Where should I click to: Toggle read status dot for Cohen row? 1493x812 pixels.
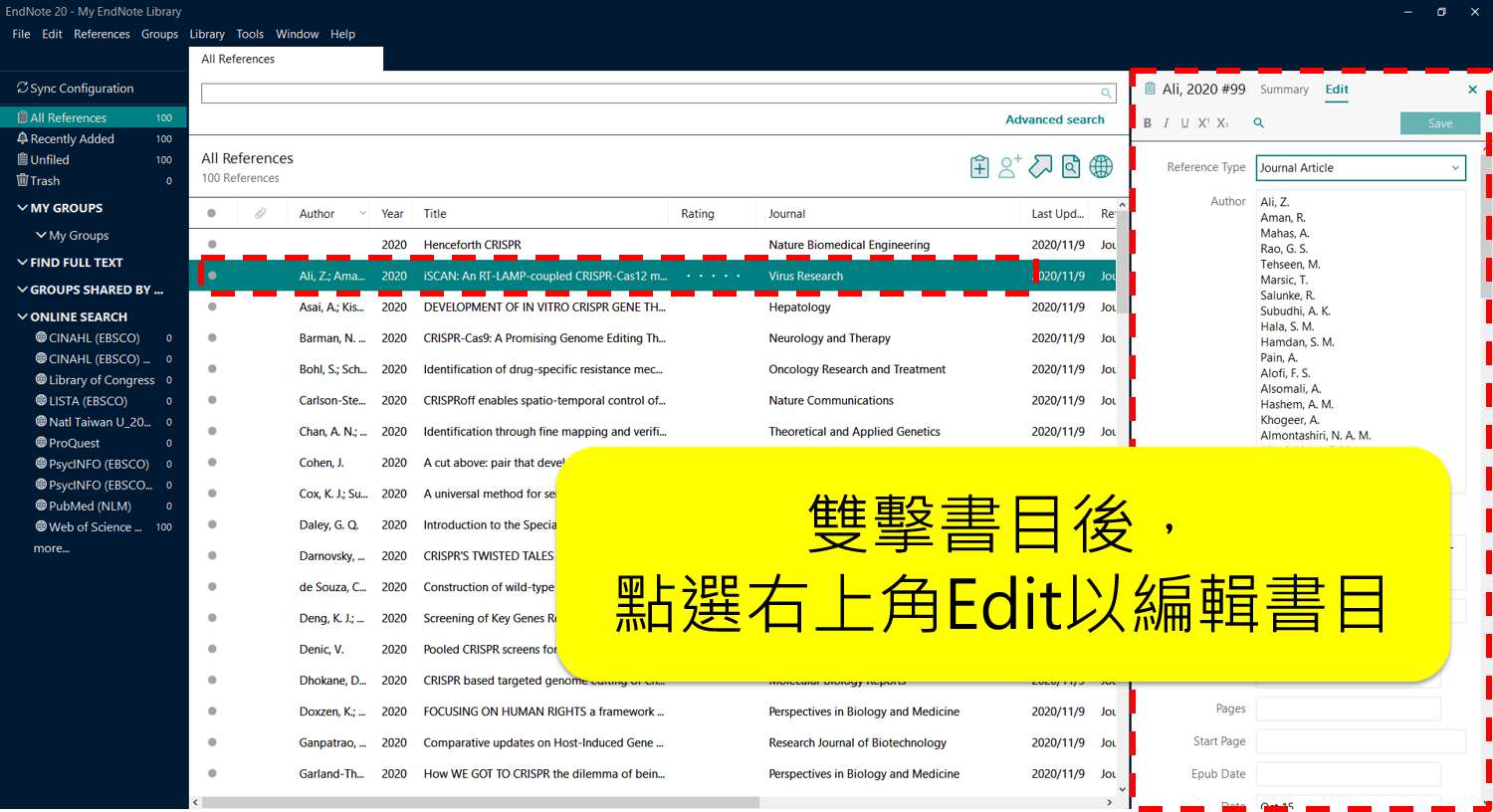coord(212,463)
